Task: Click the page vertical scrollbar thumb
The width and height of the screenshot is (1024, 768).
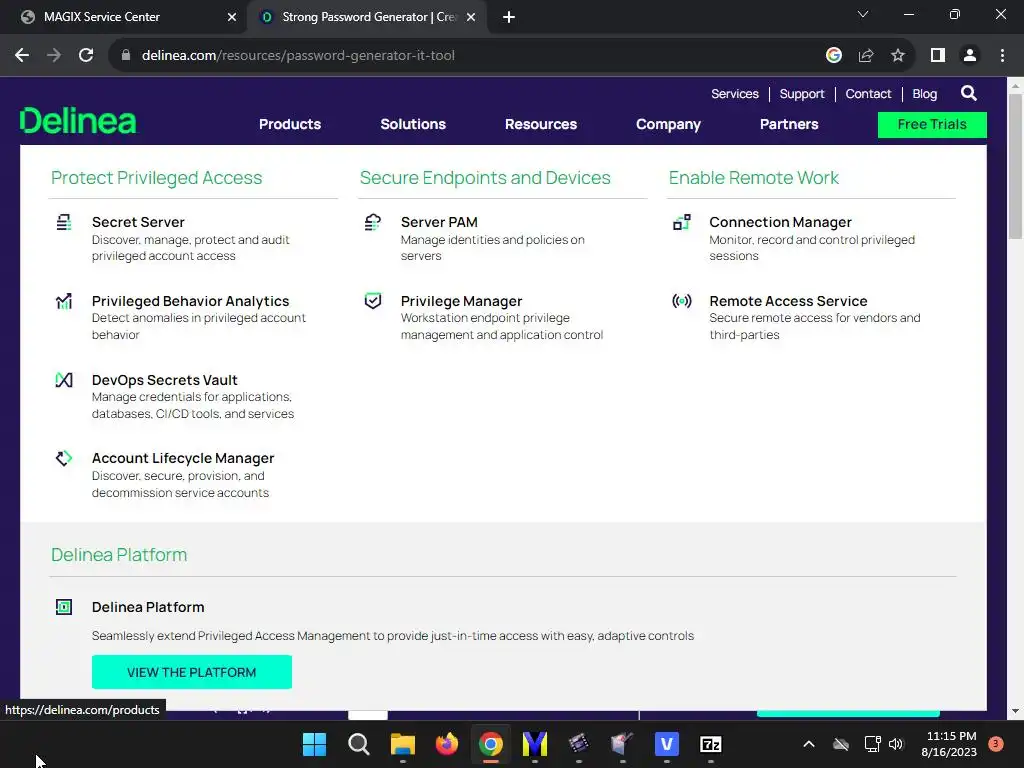Action: [1016, 167]
